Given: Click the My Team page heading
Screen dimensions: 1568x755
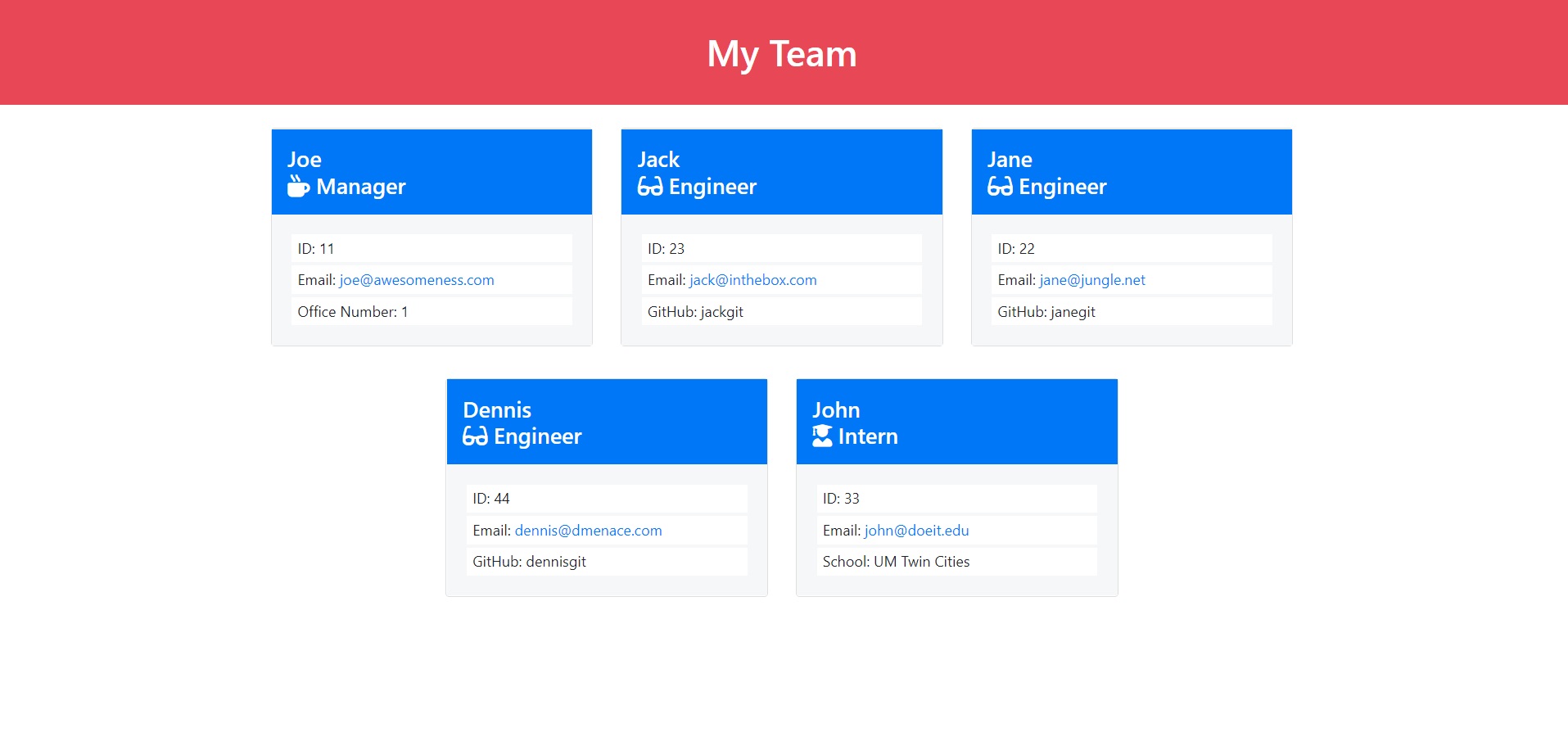Looking at the screenshot, I should coord(782,54).
